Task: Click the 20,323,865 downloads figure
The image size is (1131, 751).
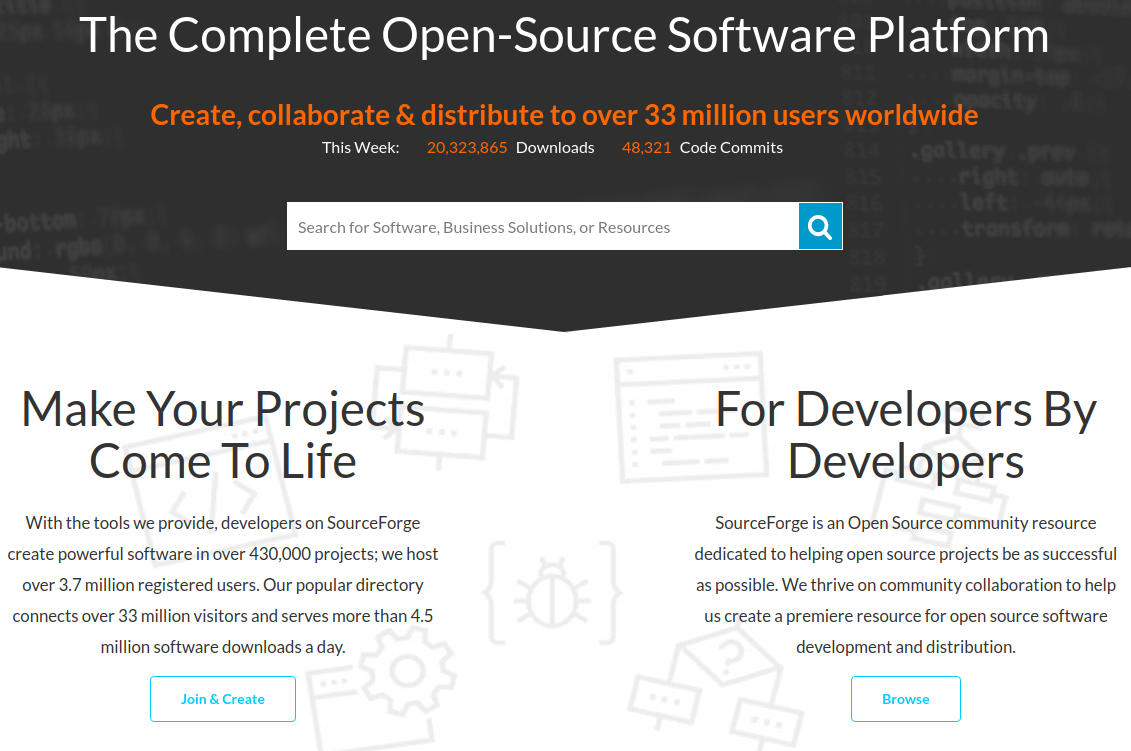Action: point(467,147)
